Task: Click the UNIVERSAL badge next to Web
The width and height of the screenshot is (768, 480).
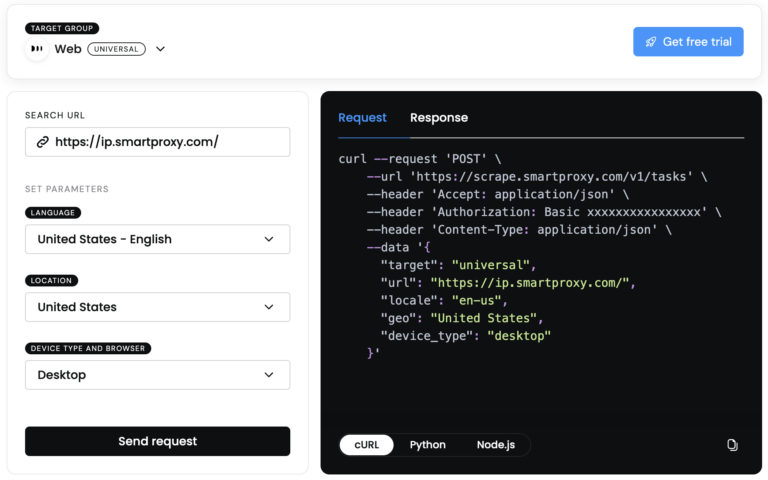Action: [117, 49]
